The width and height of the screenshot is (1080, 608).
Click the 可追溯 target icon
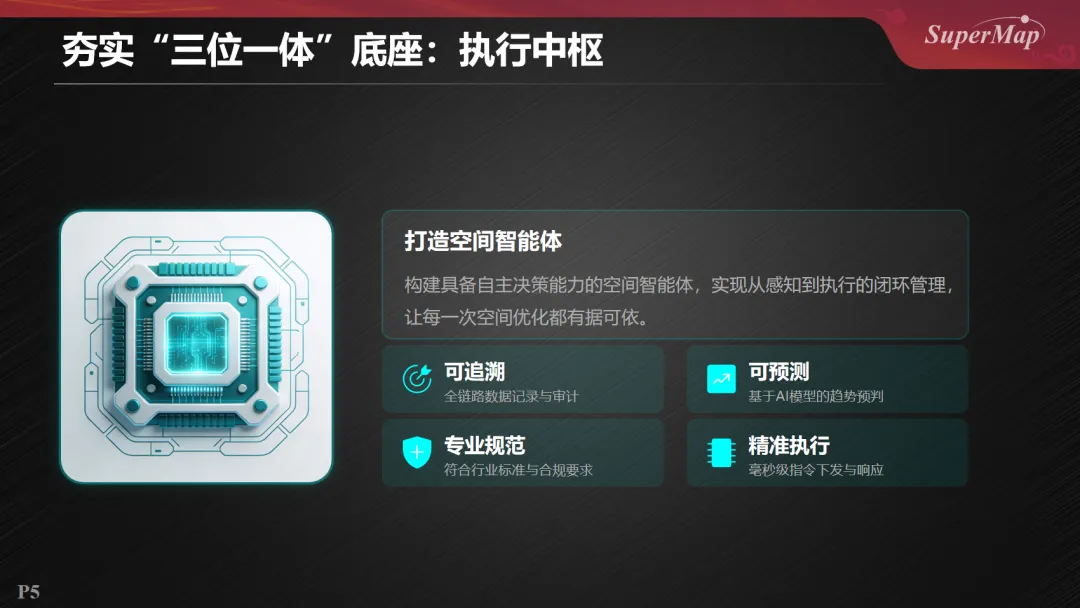tap(417, 379)
